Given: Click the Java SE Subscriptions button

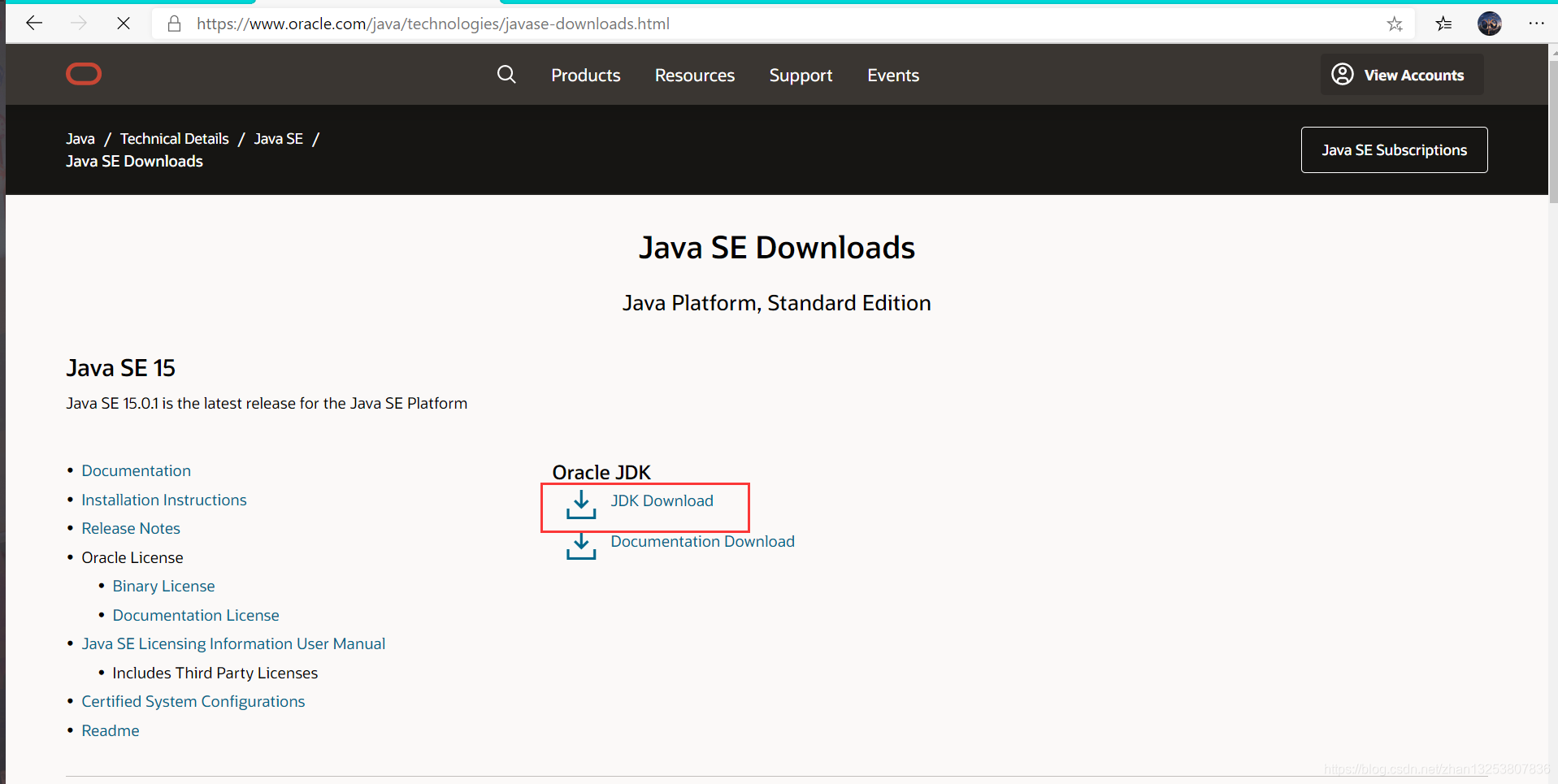Looking at the screenshot, I should (1394, 149).
